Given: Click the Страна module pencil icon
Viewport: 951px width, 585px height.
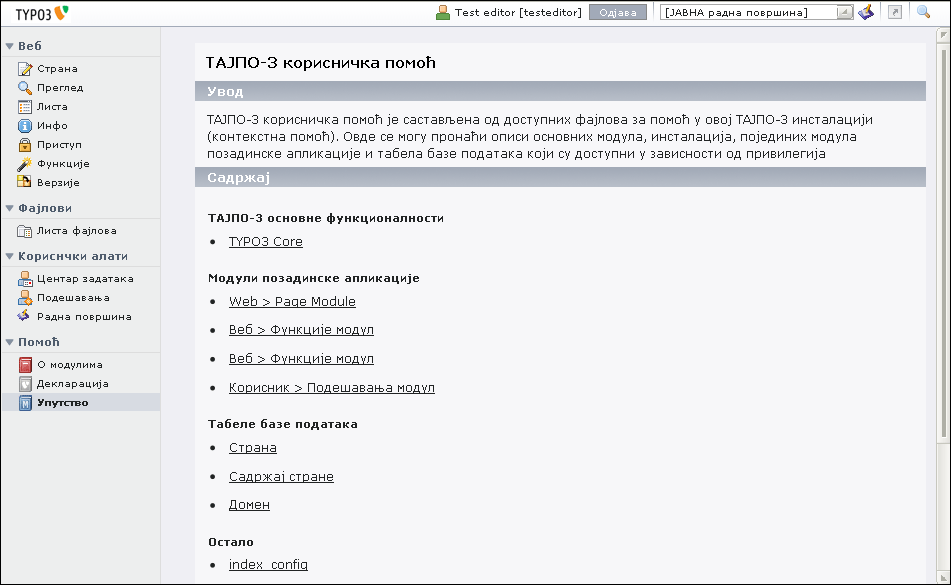Looking at the screenshot, I should click(x=25, y=69).
